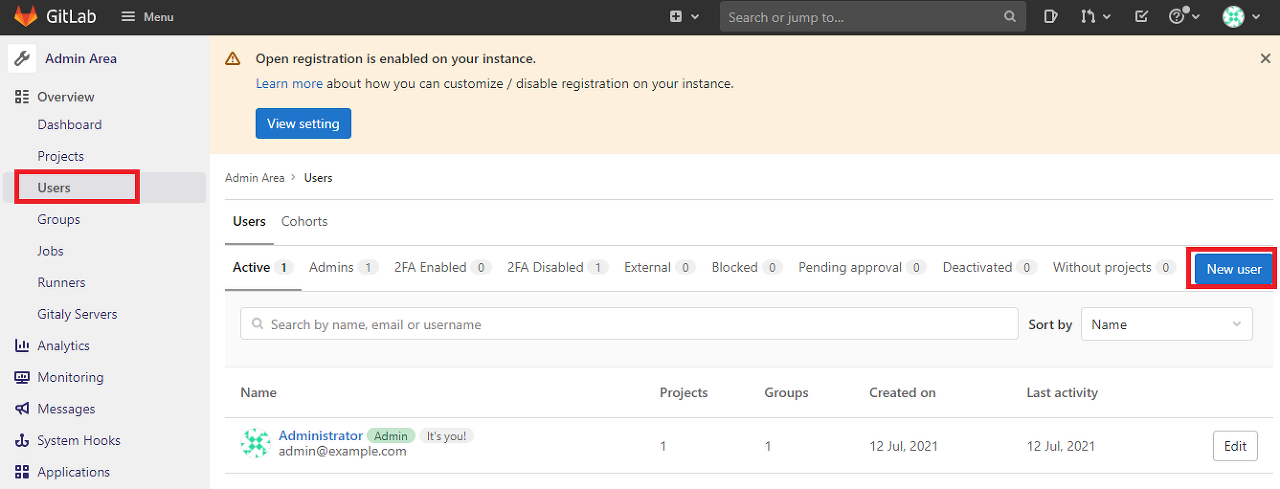Click Users in the breadcrumb

click(318, 178)
